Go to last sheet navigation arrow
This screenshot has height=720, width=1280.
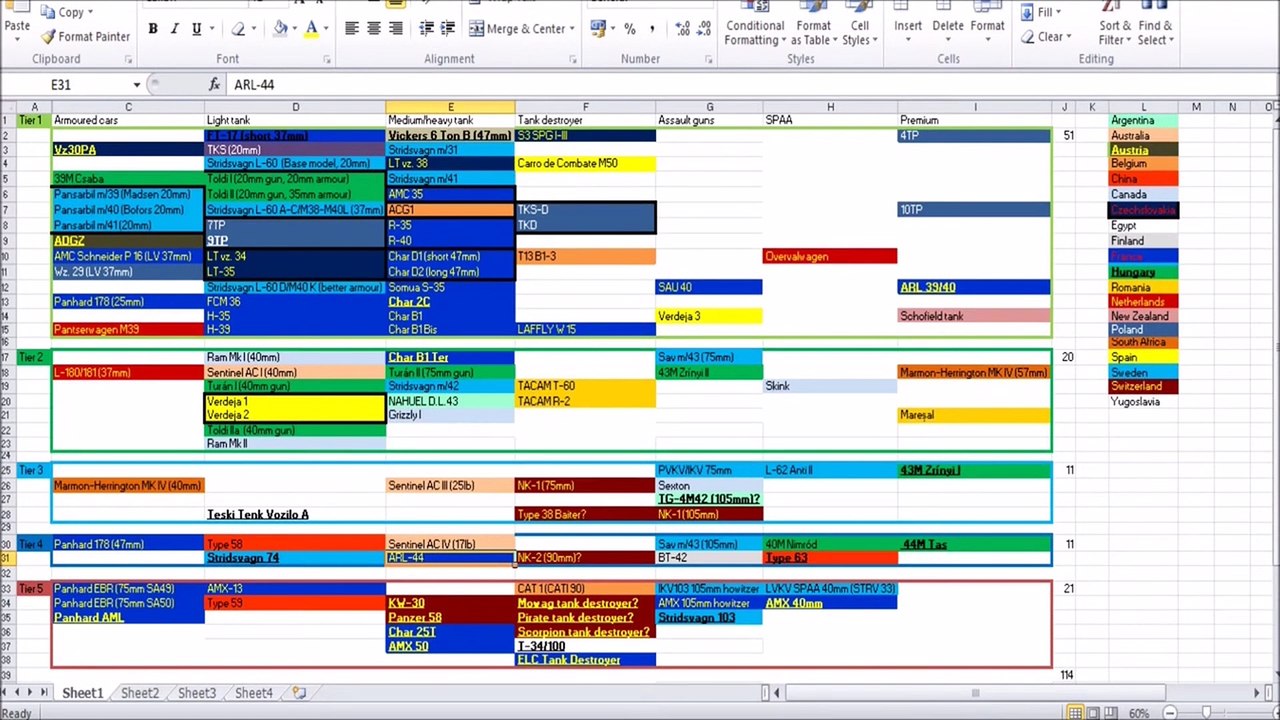pyautogui.click(x=45, y=693)
